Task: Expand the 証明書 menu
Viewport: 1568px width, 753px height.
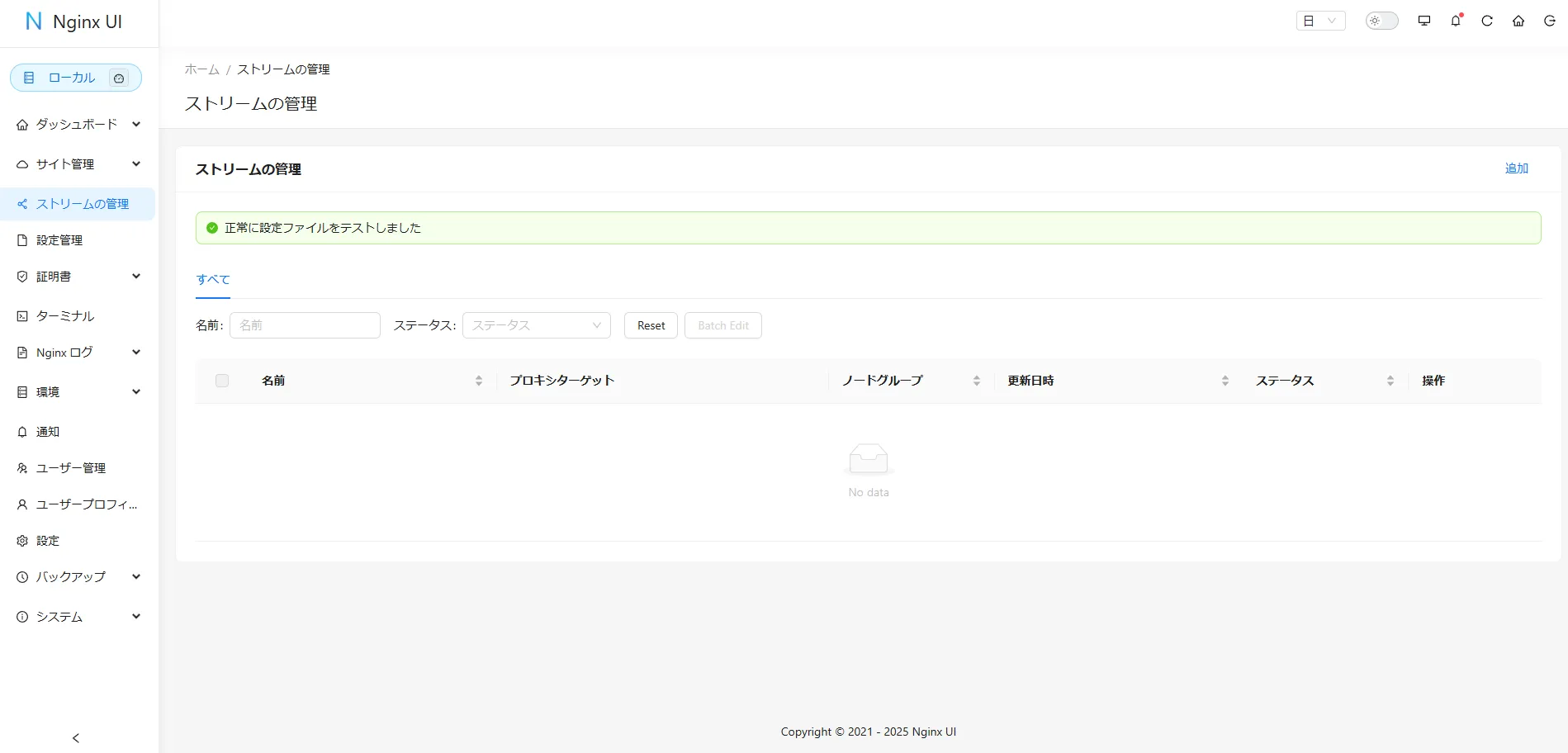Action: pos(78,277)
